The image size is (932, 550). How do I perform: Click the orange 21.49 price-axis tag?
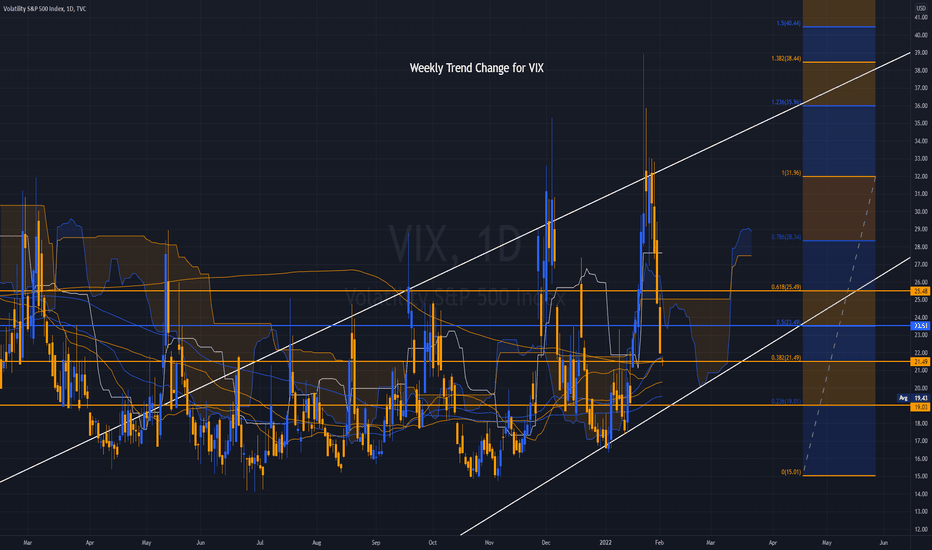tap(921, 362)
